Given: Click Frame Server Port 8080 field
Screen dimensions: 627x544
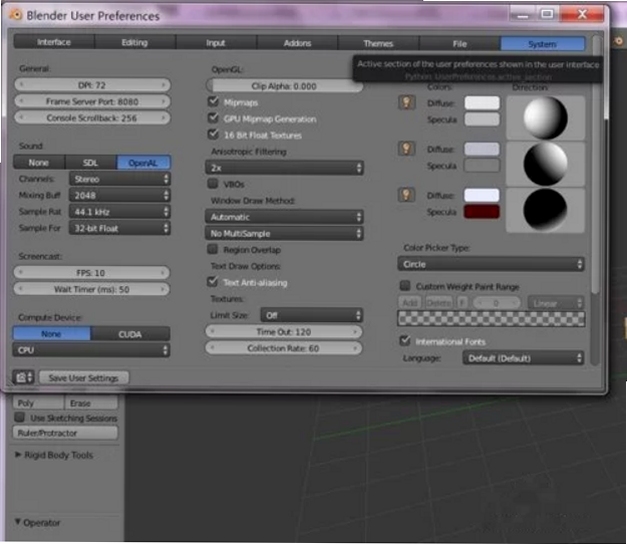Looking at the screenshot, I should click(92, 101).
